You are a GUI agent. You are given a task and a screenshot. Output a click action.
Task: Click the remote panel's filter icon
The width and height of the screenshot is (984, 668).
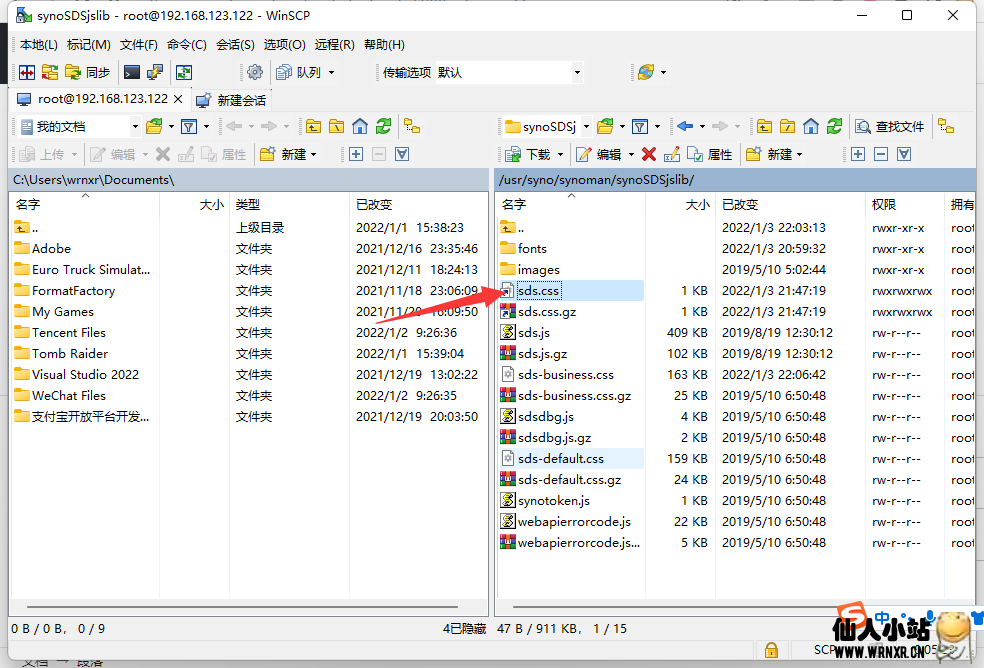click(x=639, y=127)
